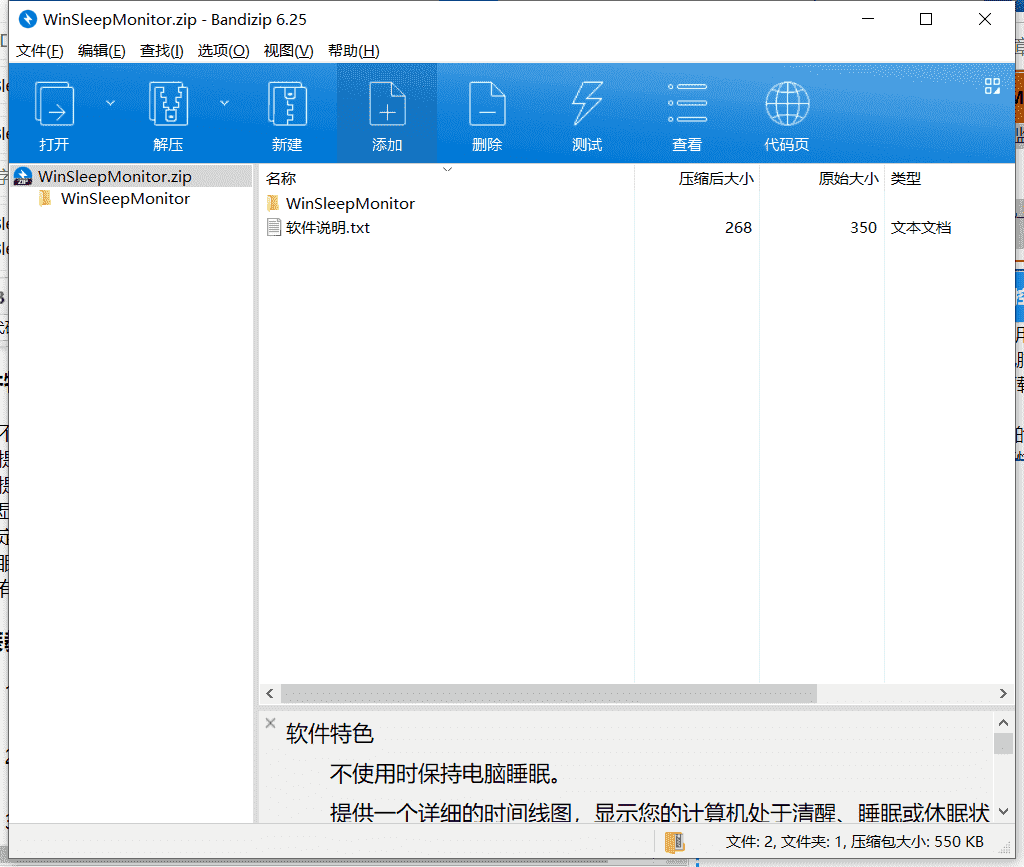Image resolution: width=1024 pixels, height=867 pixels.
Task: Click horizontal scrollbar right arrow
Action: point(1003,693)
